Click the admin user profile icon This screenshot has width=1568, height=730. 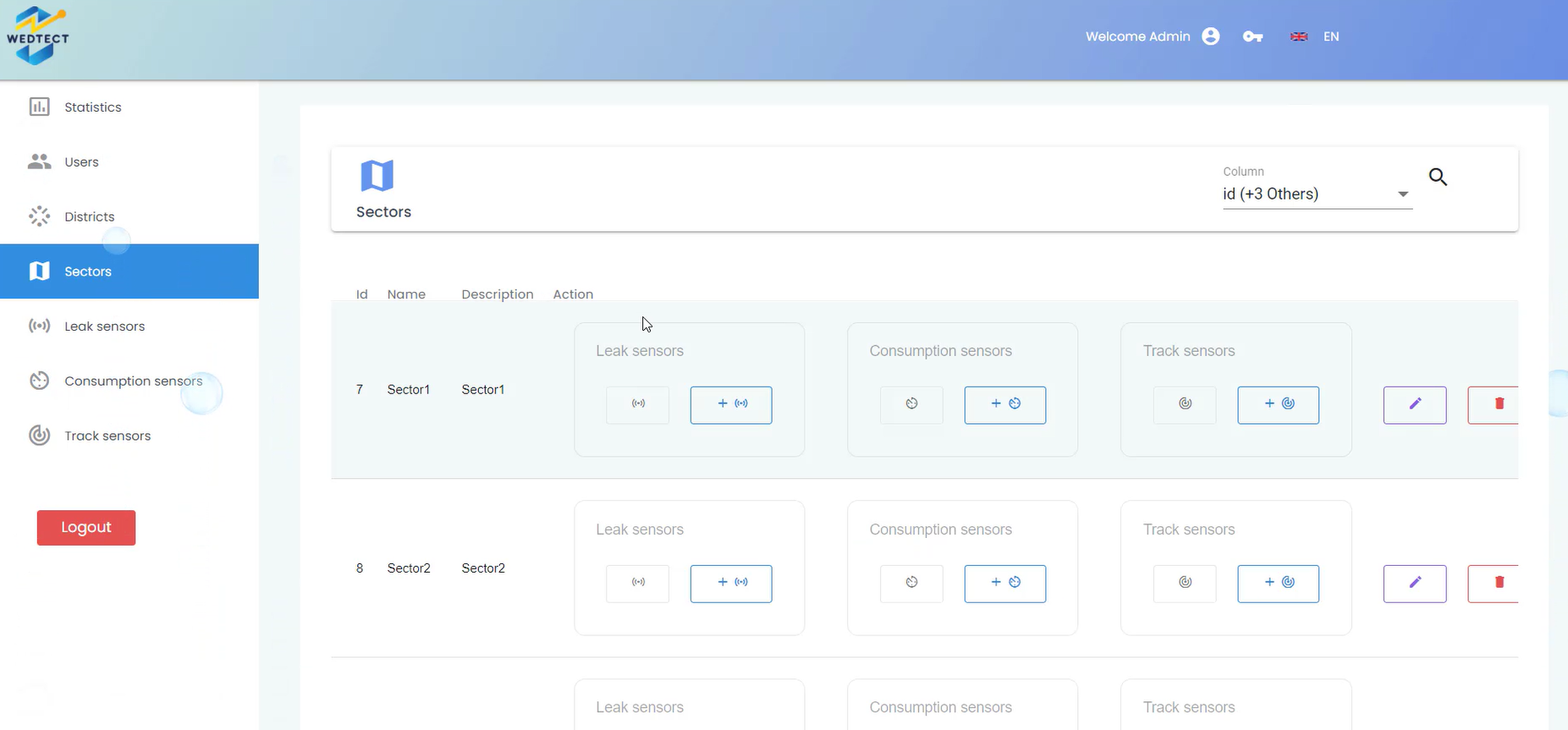coord(1211,36)
